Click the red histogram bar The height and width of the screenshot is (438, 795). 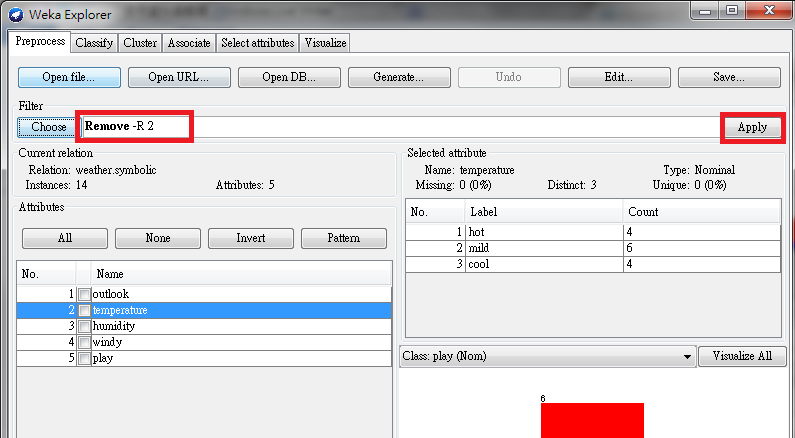point(592,420)
